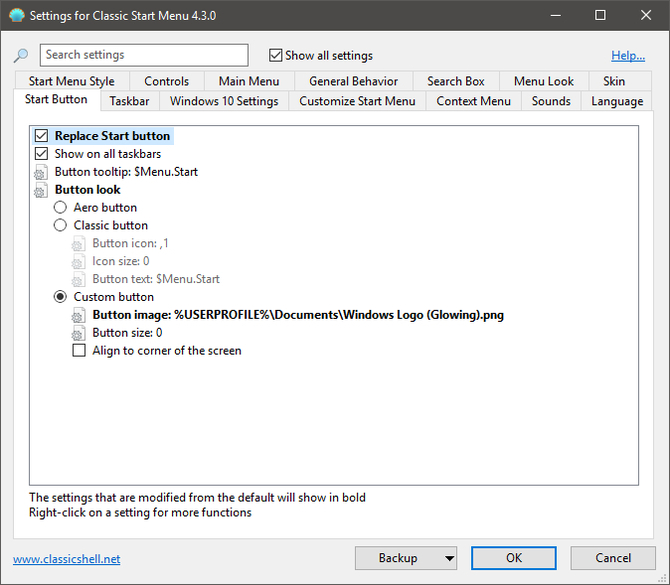The width and height of the screenshot is (670, 585).
Task: Select the Classic button radio option
Action: [60, 225]
